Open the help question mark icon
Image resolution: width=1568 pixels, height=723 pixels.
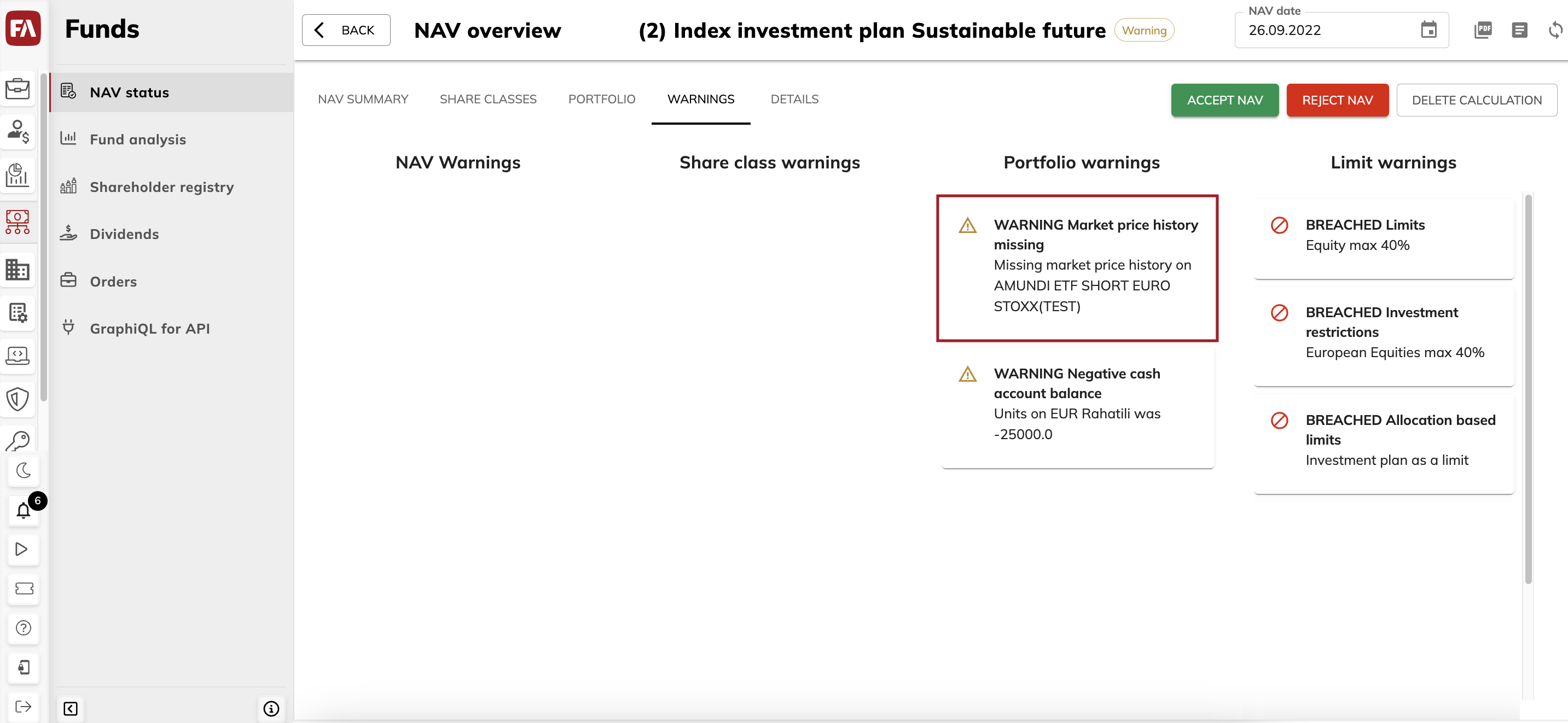[23, 628]
